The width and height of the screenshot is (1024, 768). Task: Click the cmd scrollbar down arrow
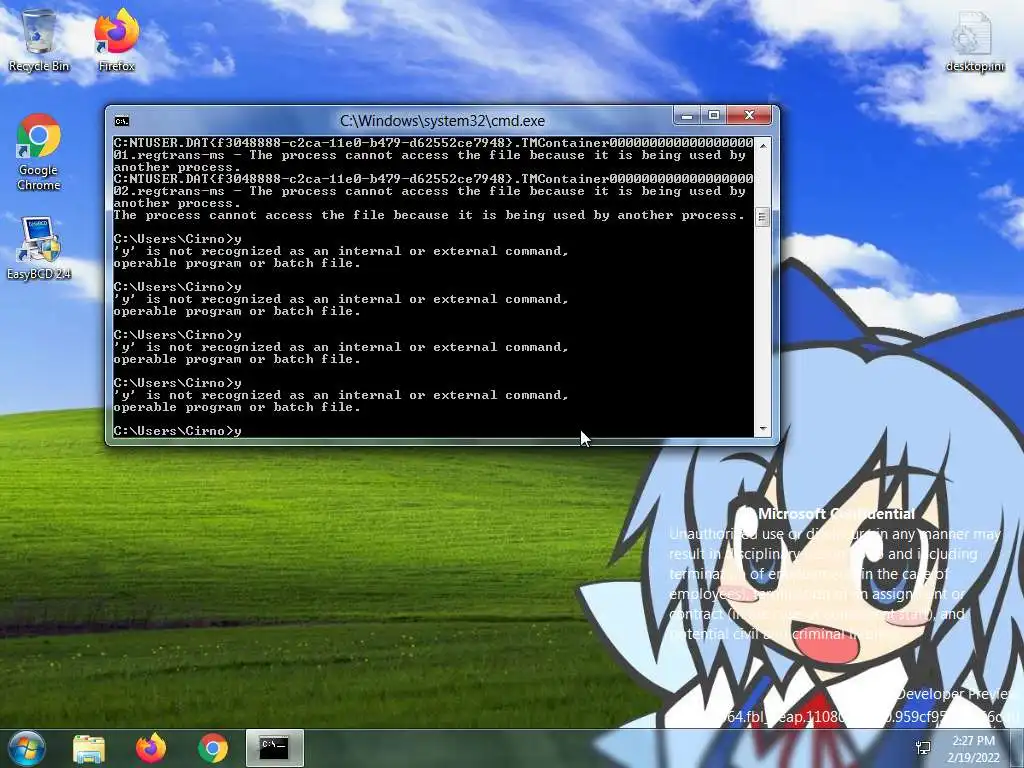(x=762, y=429)
